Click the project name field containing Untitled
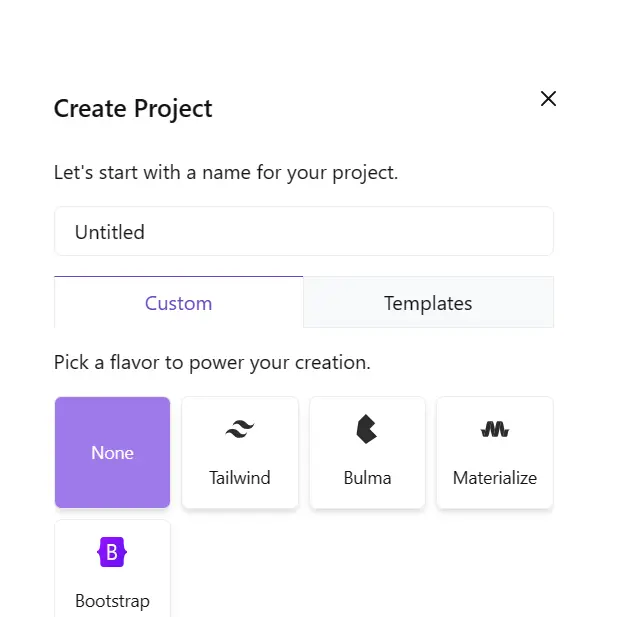 [x=304, y=231]
